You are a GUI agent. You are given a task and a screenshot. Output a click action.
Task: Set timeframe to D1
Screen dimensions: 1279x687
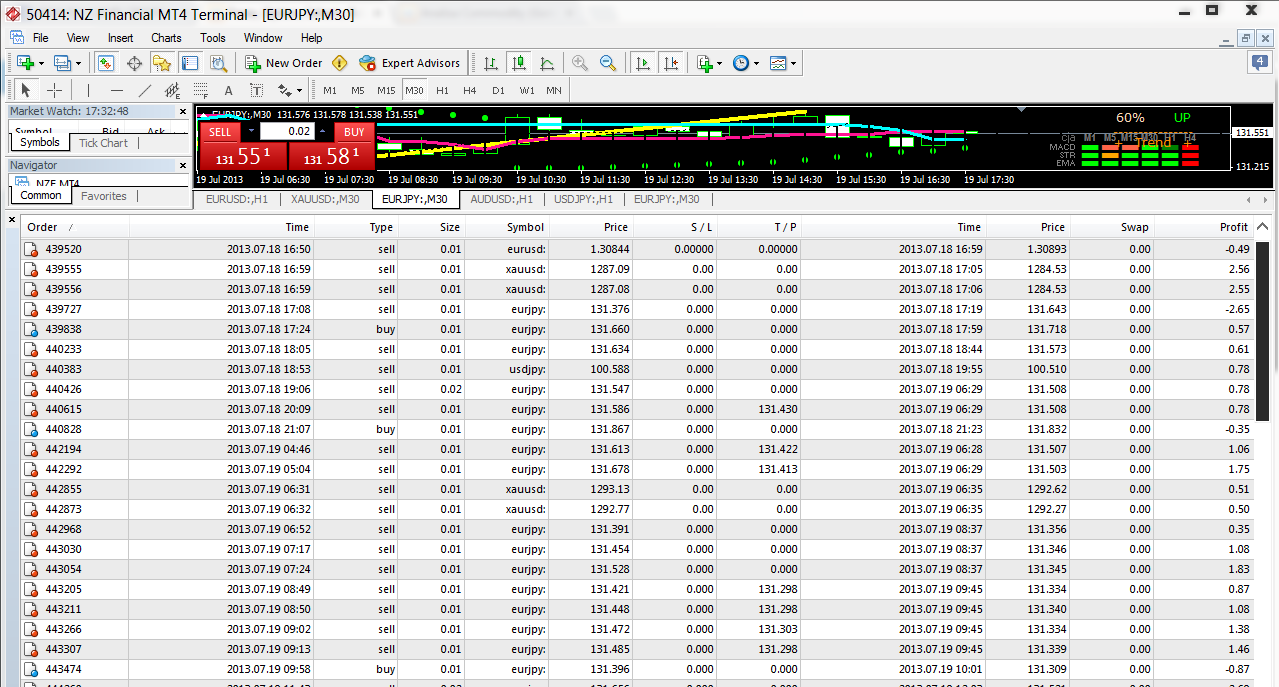pos(498,90)
